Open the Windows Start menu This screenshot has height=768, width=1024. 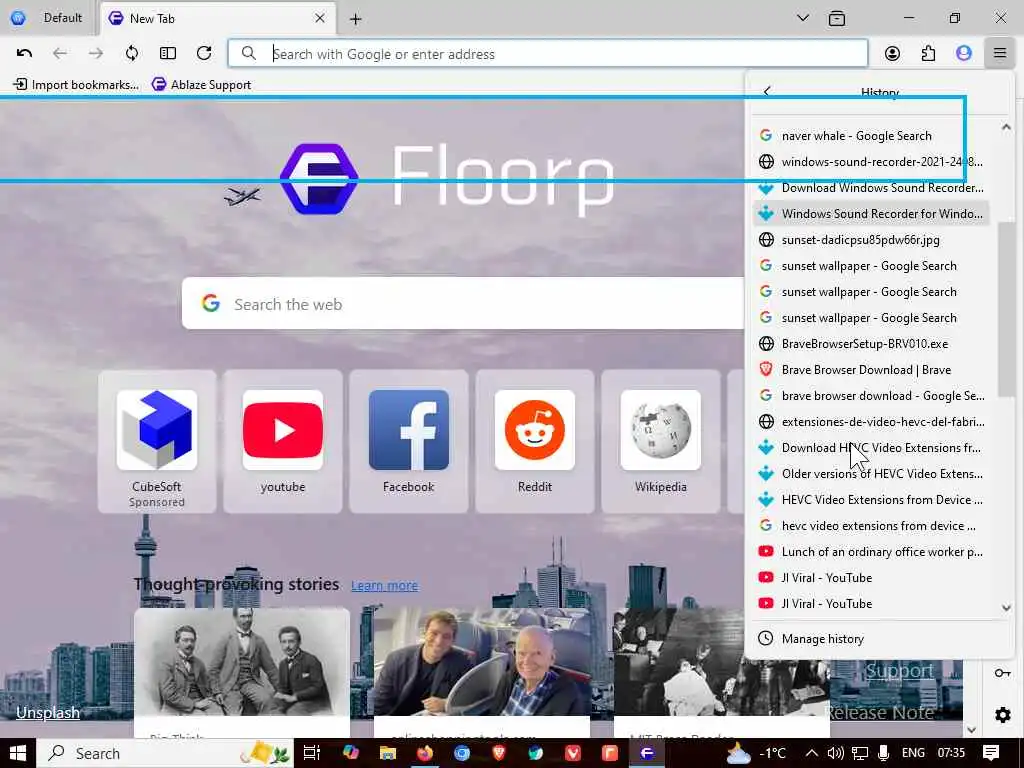(18, 753)
